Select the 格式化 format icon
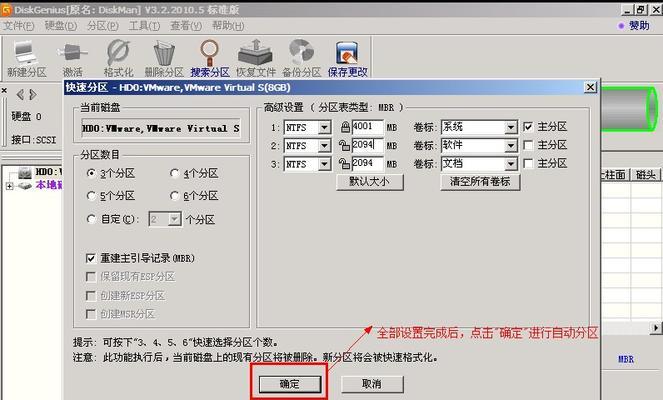The image size is (663, 400). 118,59
